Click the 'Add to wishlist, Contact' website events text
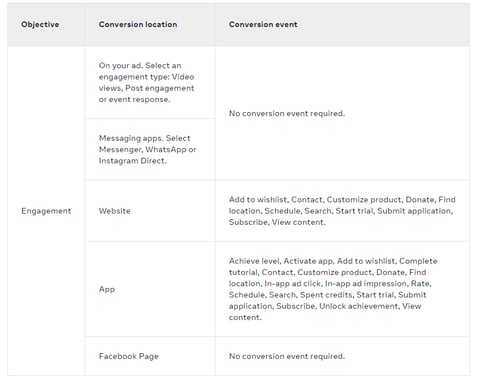The image size is (479, 382). [342, 211]
